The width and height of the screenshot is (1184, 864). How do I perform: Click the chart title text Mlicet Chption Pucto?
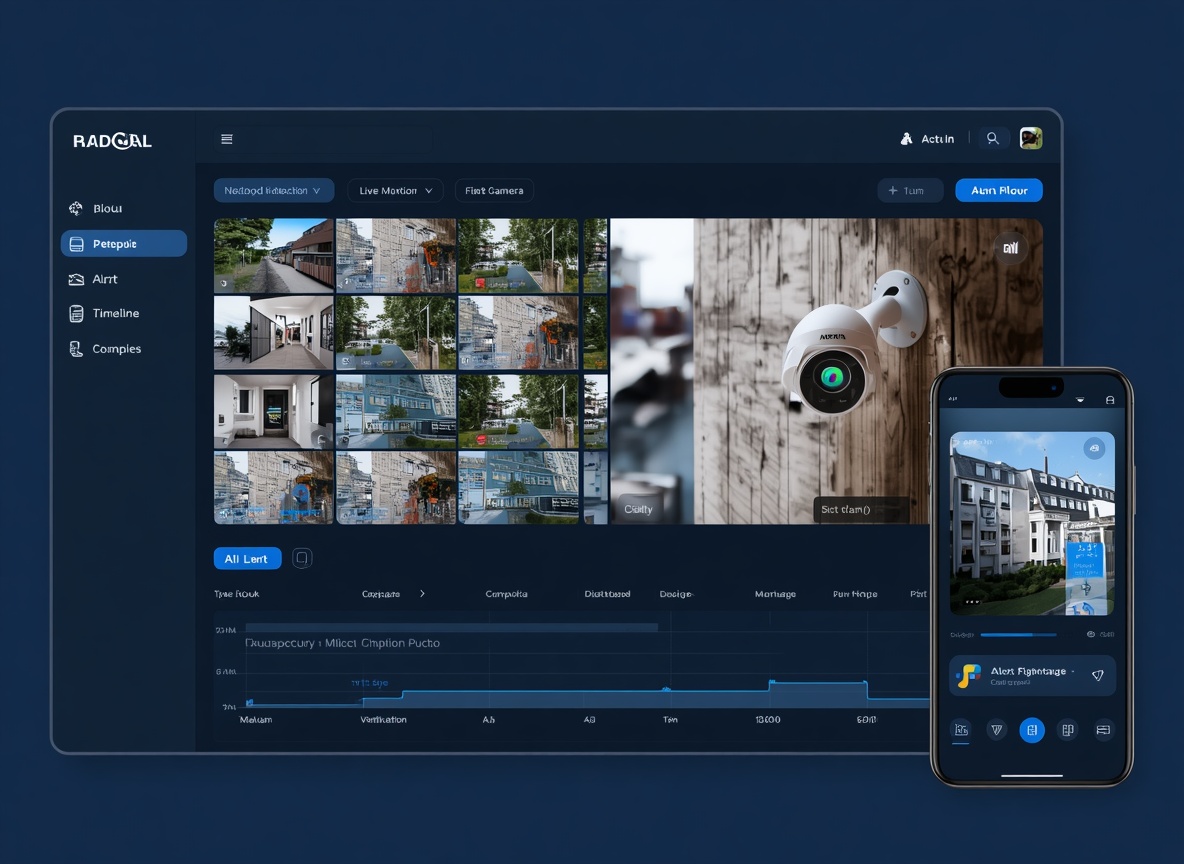click(x=382, y=643)
